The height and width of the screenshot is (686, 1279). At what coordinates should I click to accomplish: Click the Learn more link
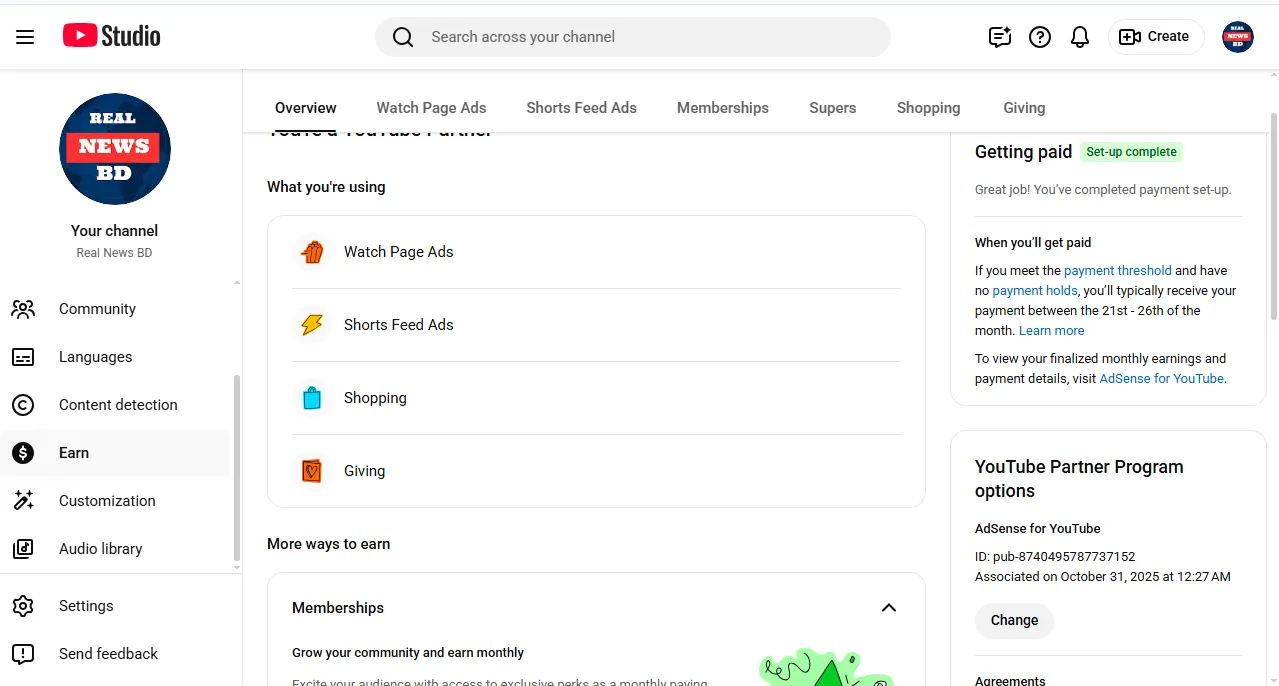click(1052, 331)
